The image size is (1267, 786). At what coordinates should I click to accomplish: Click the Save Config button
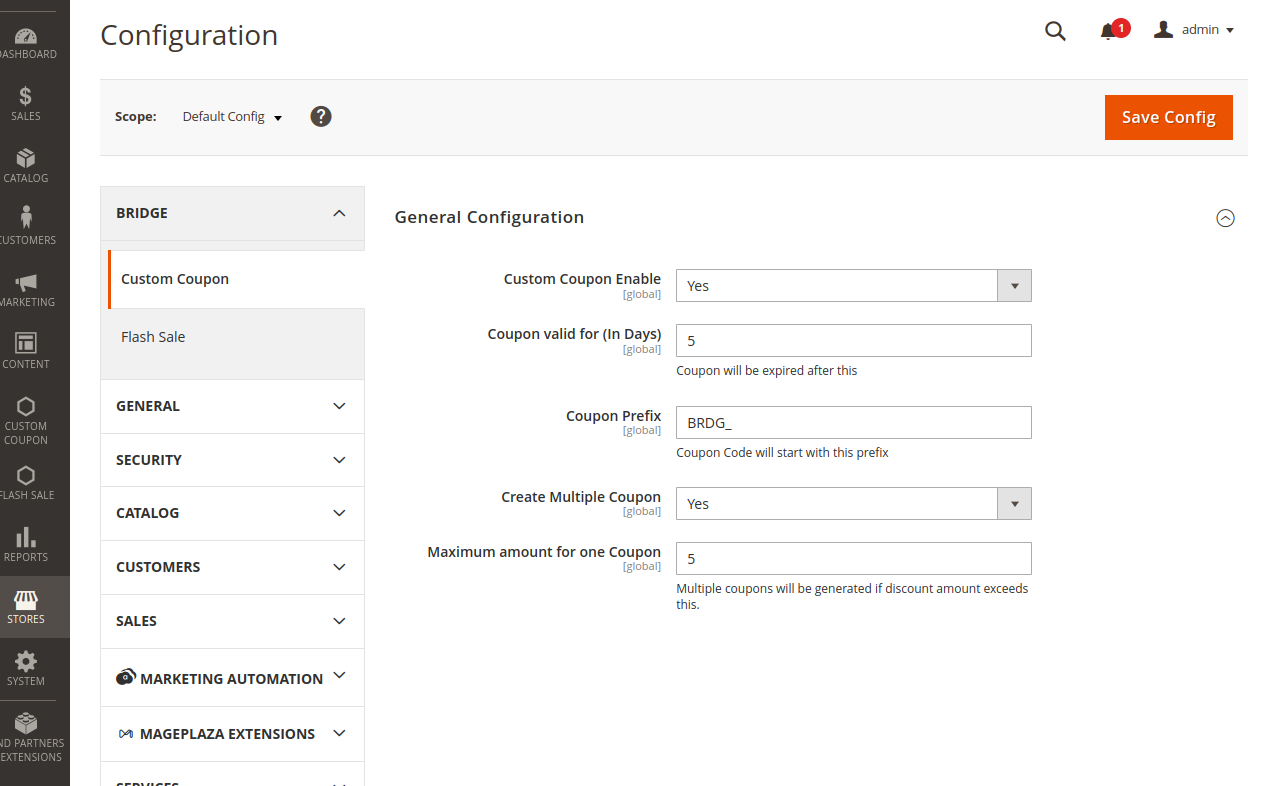1168,117
